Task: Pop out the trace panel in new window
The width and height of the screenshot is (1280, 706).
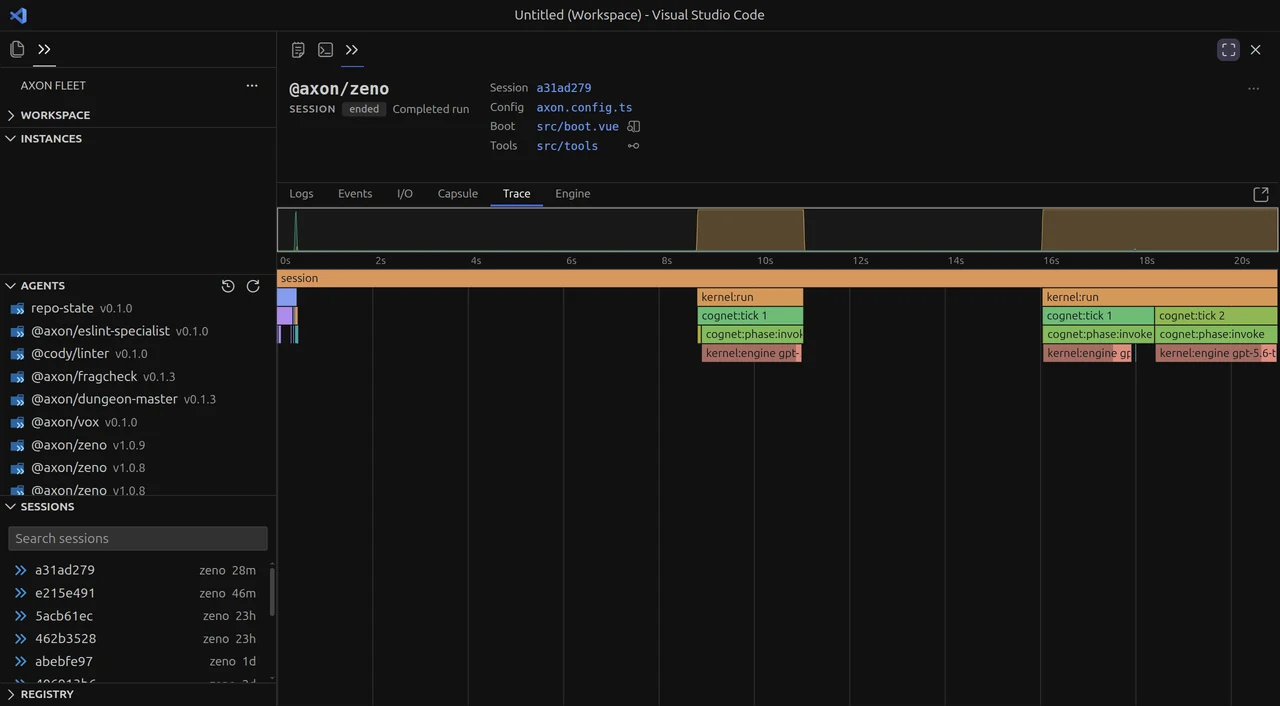Action: (x=1261, y=194)
